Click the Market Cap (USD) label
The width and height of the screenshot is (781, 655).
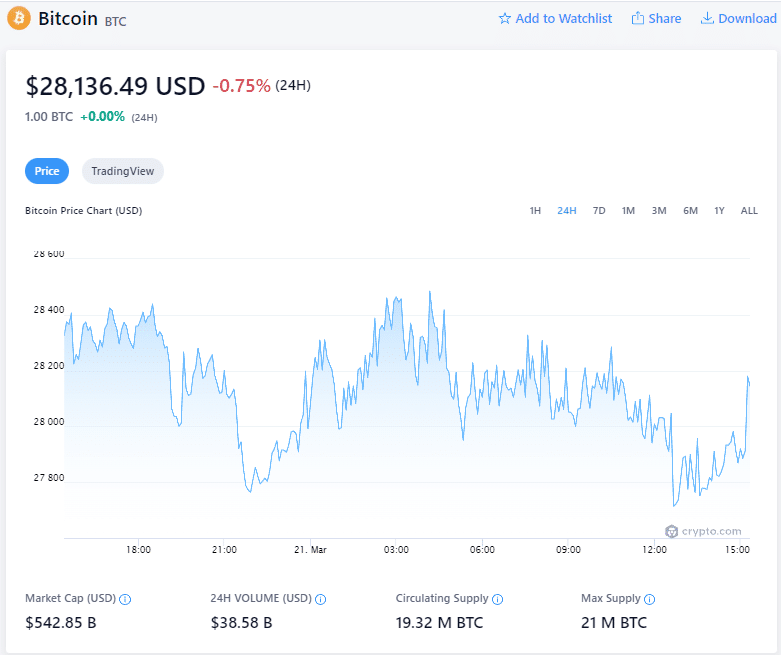[x=70, y=598]
